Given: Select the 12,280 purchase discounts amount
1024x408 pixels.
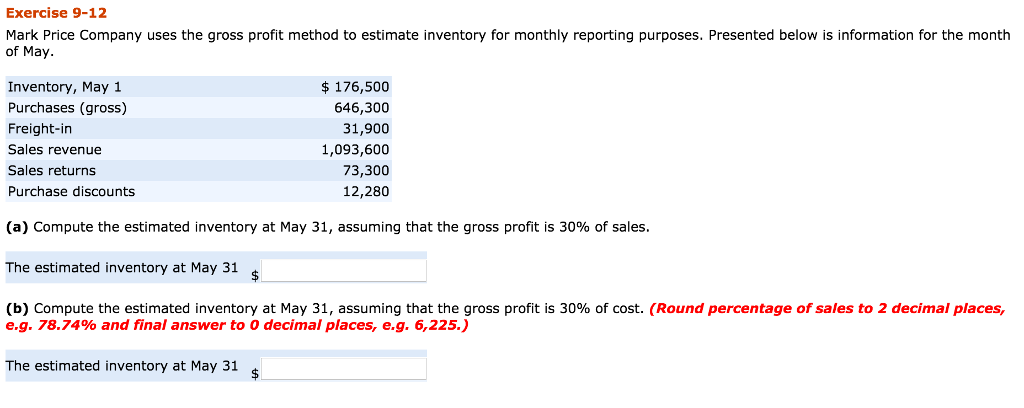Looking at the screenshot, I should coord(365,192).
